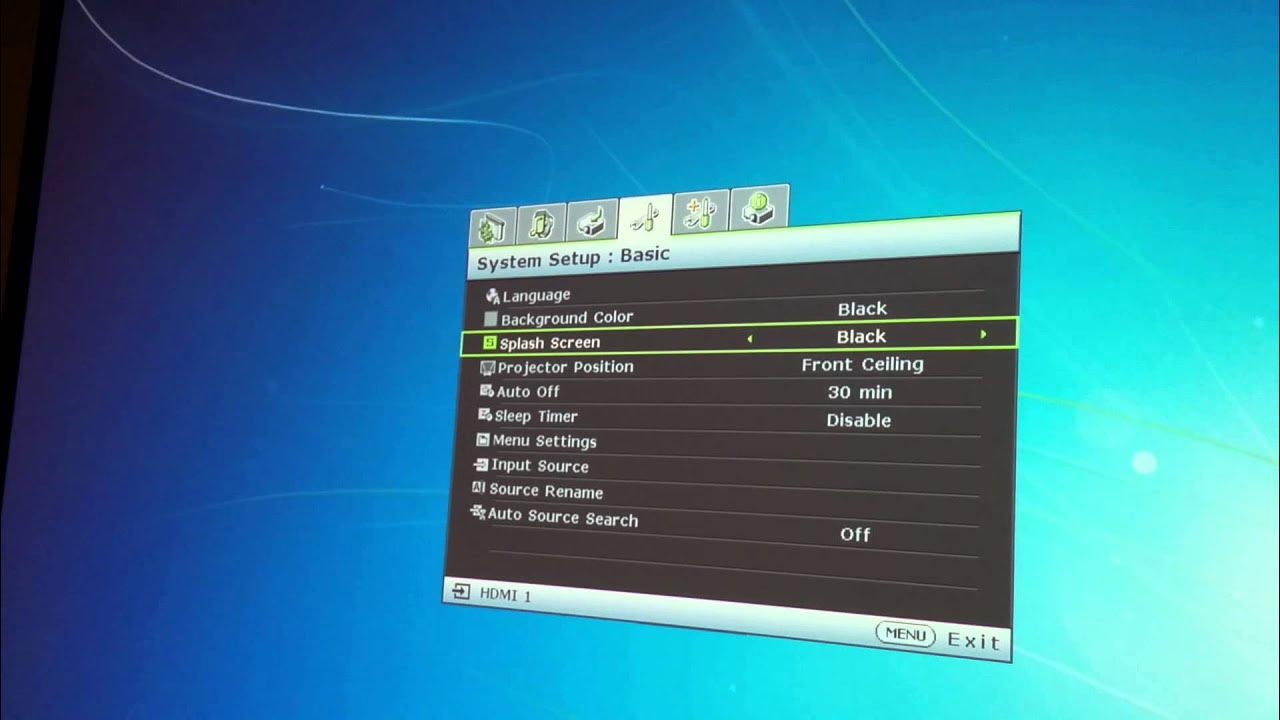Click the Splash Screen value Black
The width and height of the screenshot is (1280, 720).
click(861, 337)
